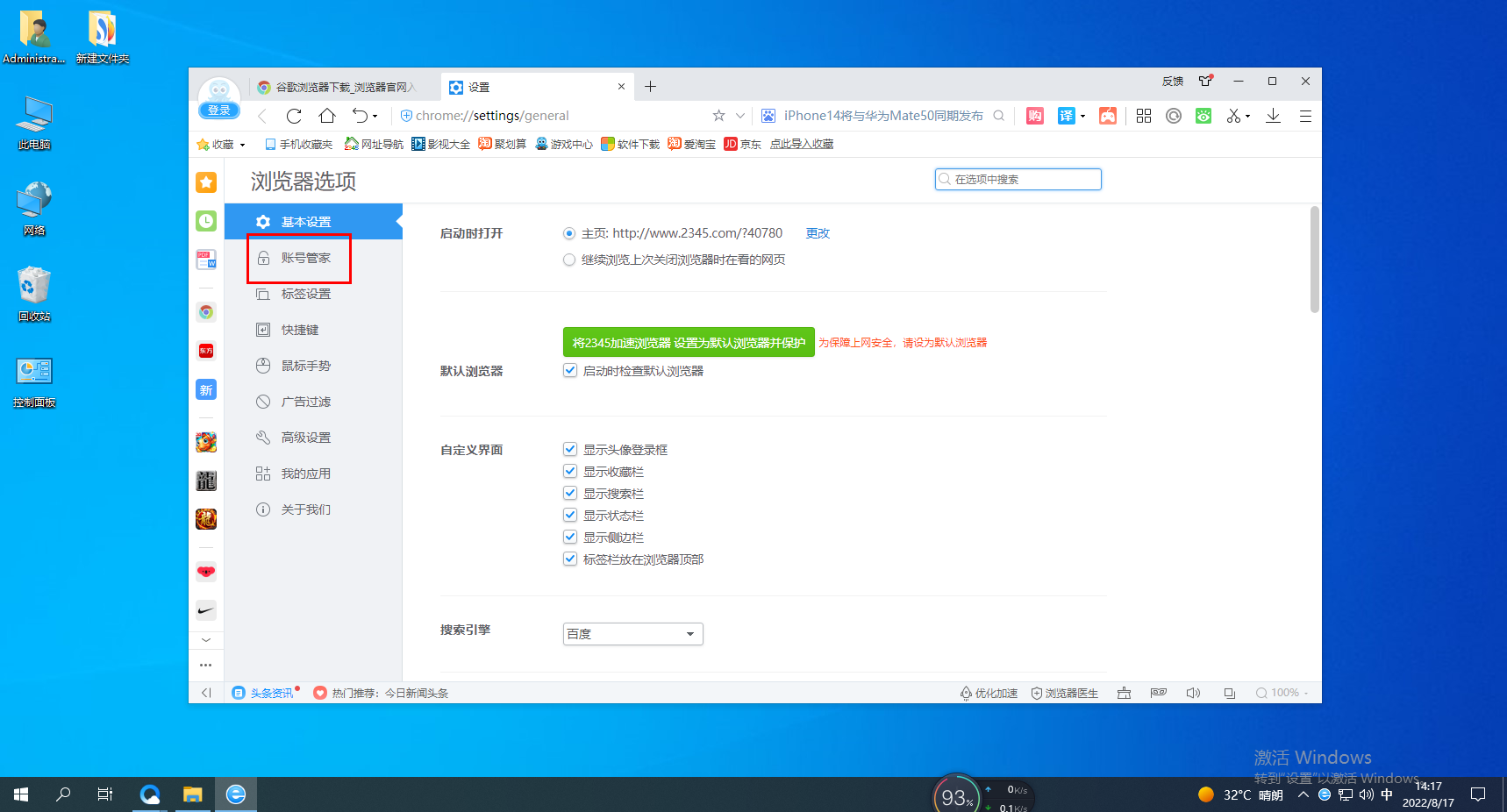
Task: Click the undo closed tab icon
Action: click(x=360, y=116)
